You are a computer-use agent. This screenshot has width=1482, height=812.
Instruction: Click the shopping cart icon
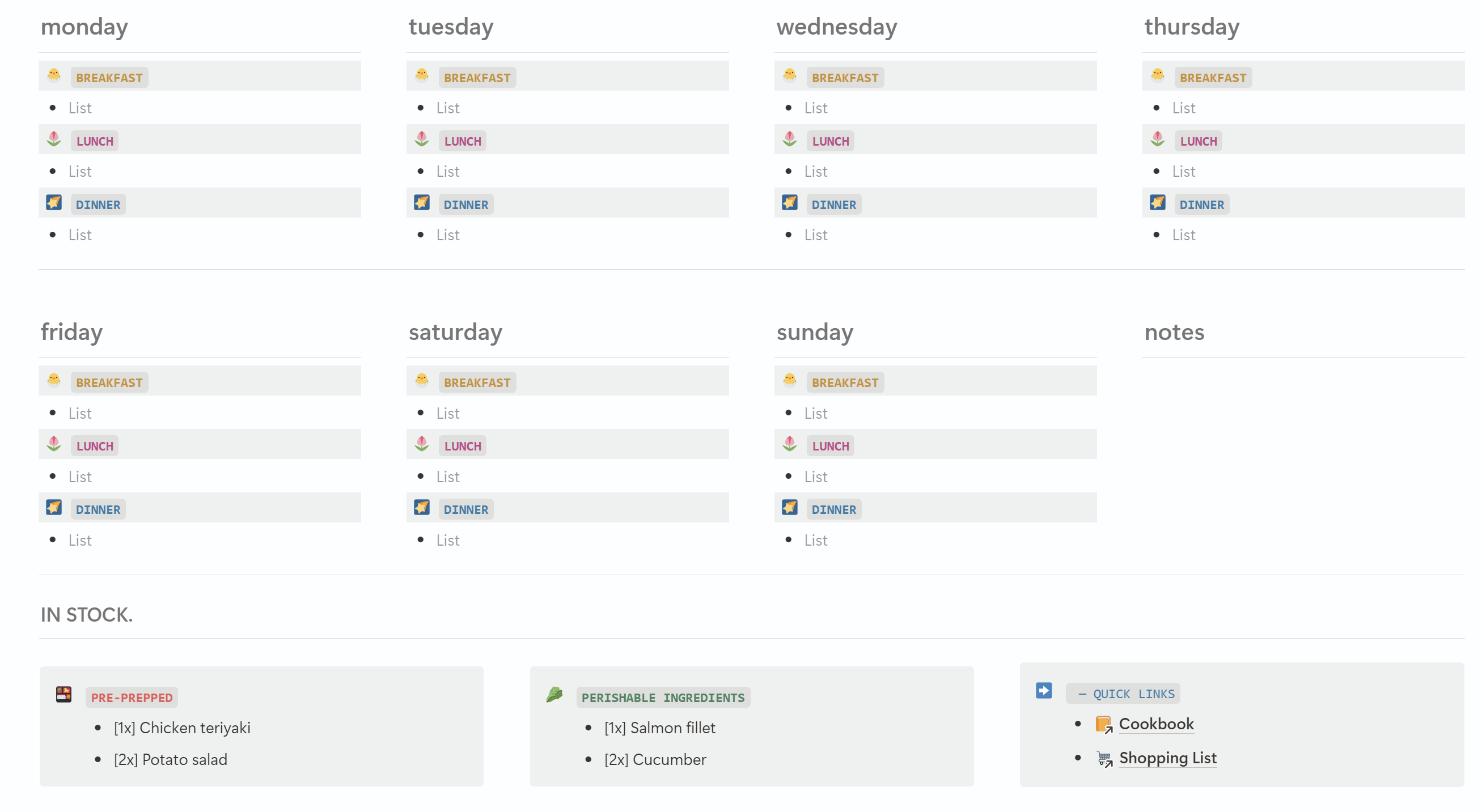(1103, 758)
